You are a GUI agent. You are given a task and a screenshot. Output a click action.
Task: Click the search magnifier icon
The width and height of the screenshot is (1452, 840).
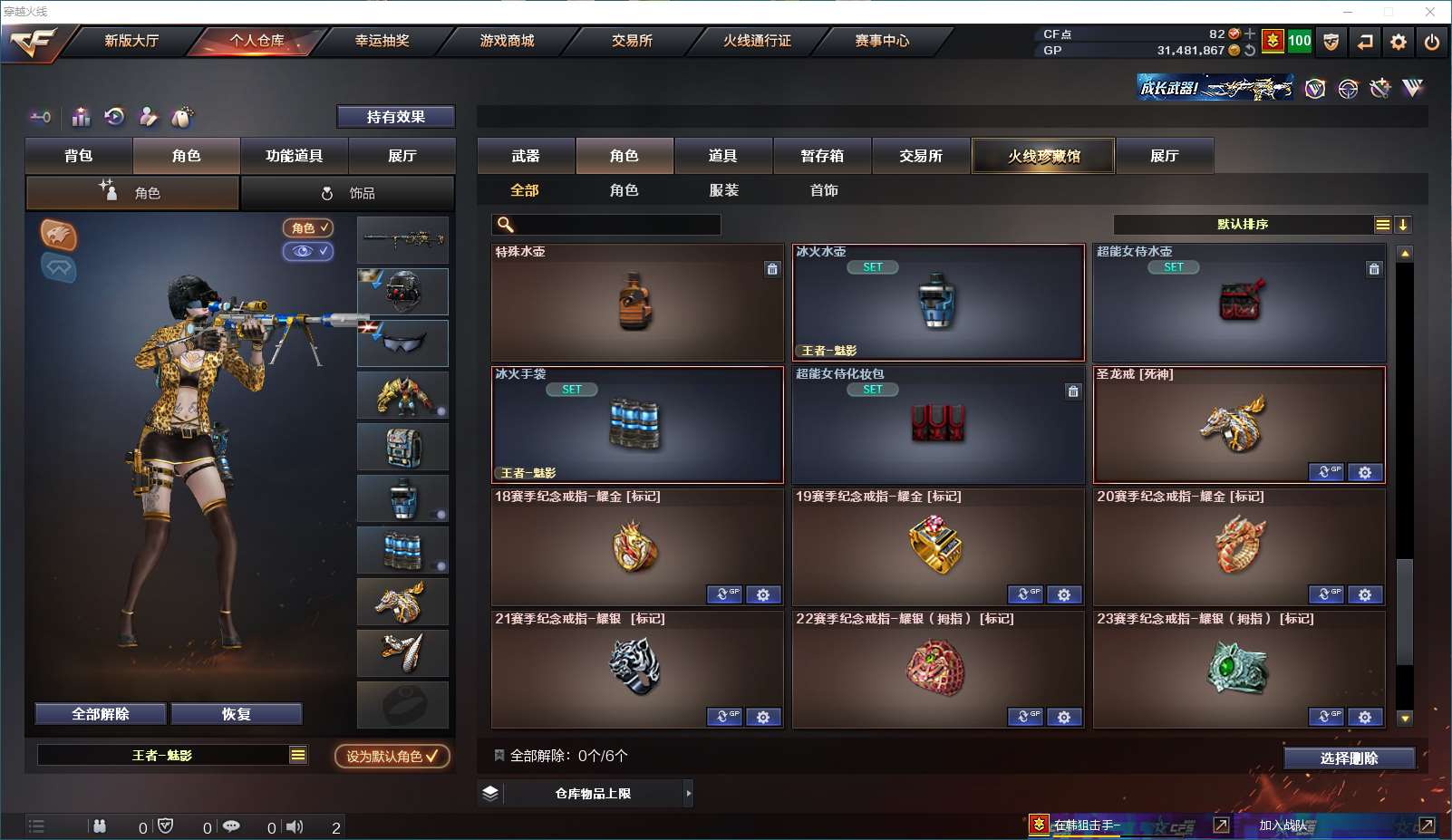(506, 224)
